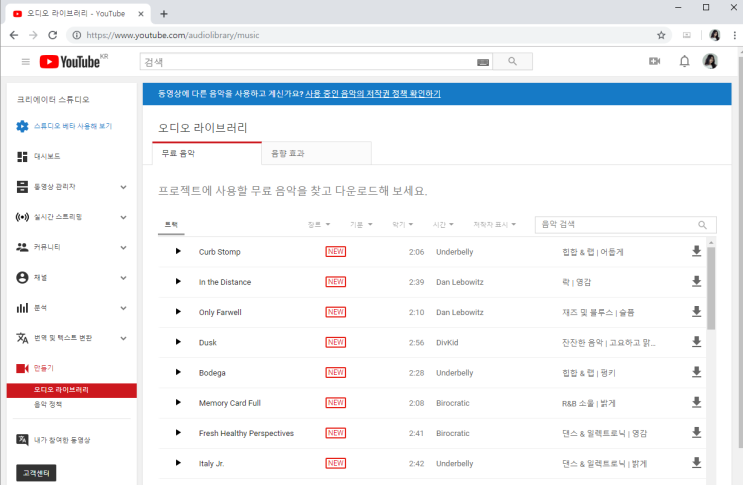
Task: Select 오디오 라이브러리 in the sidebar
Action: 72,390
